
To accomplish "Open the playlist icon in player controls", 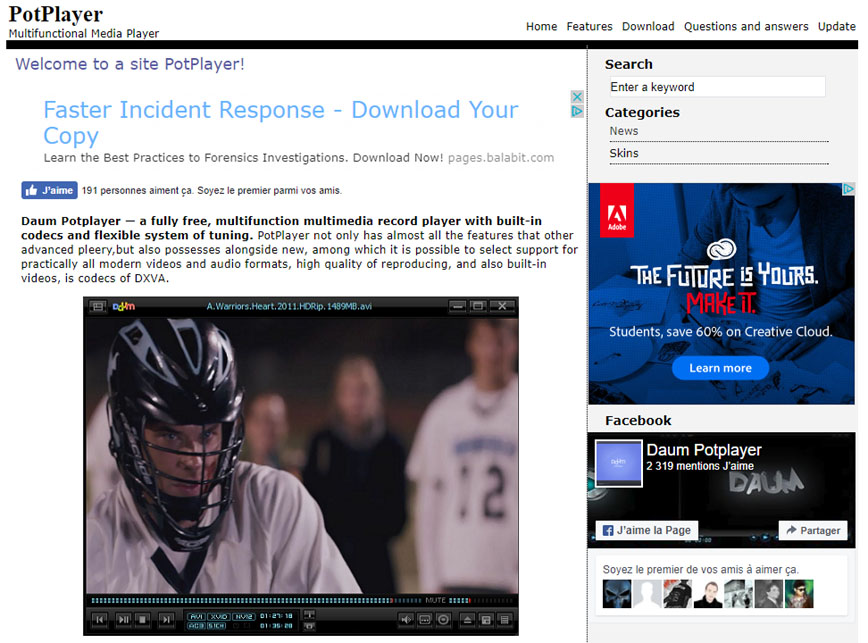I will click(504, 620).
